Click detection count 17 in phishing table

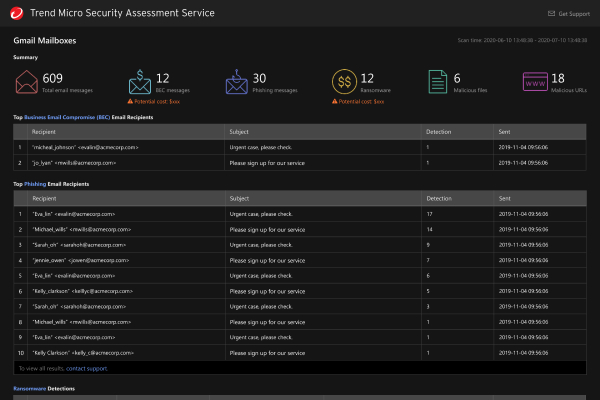click(x=429, y=214)
